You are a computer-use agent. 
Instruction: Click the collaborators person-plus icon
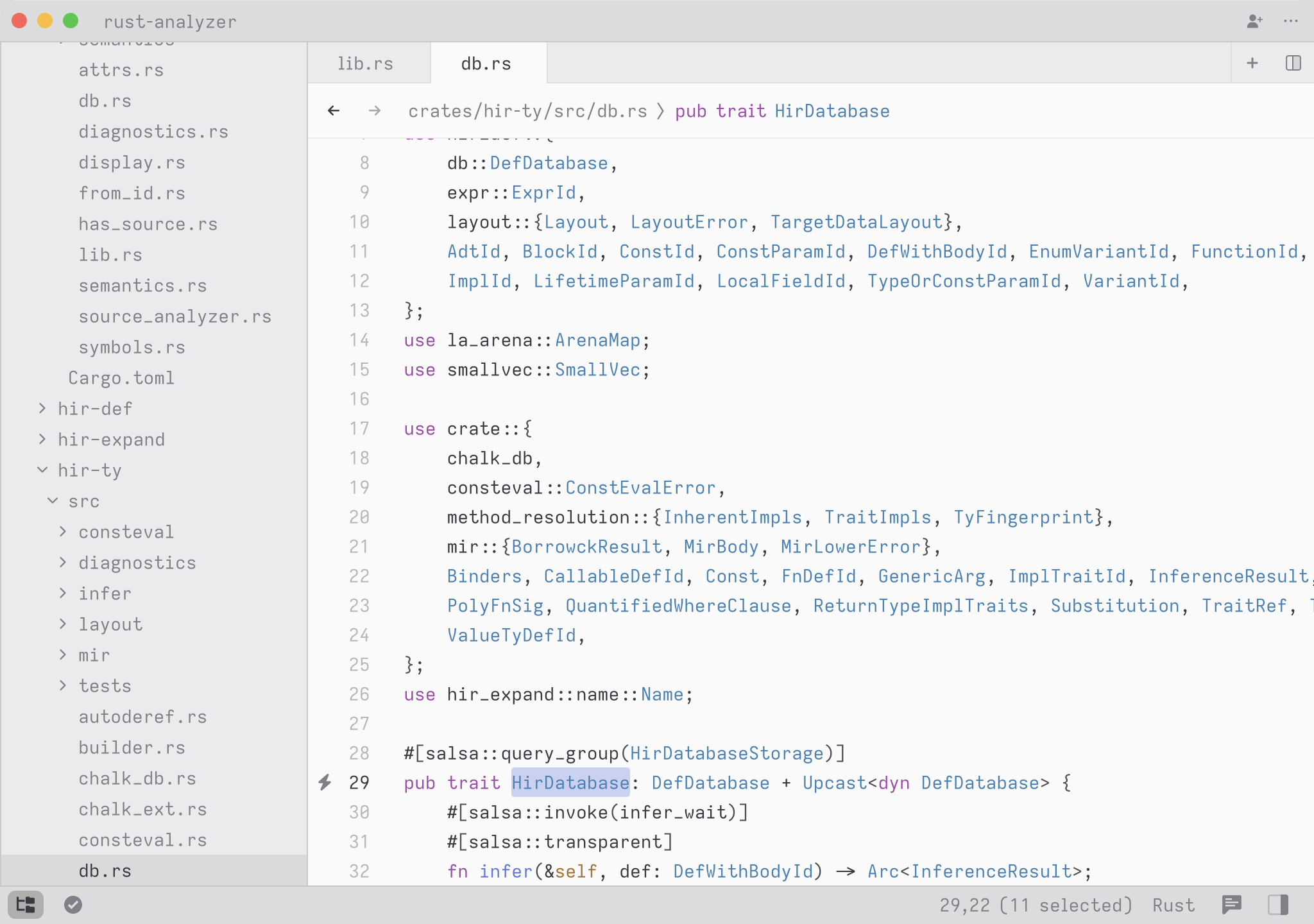(1254, 21)
